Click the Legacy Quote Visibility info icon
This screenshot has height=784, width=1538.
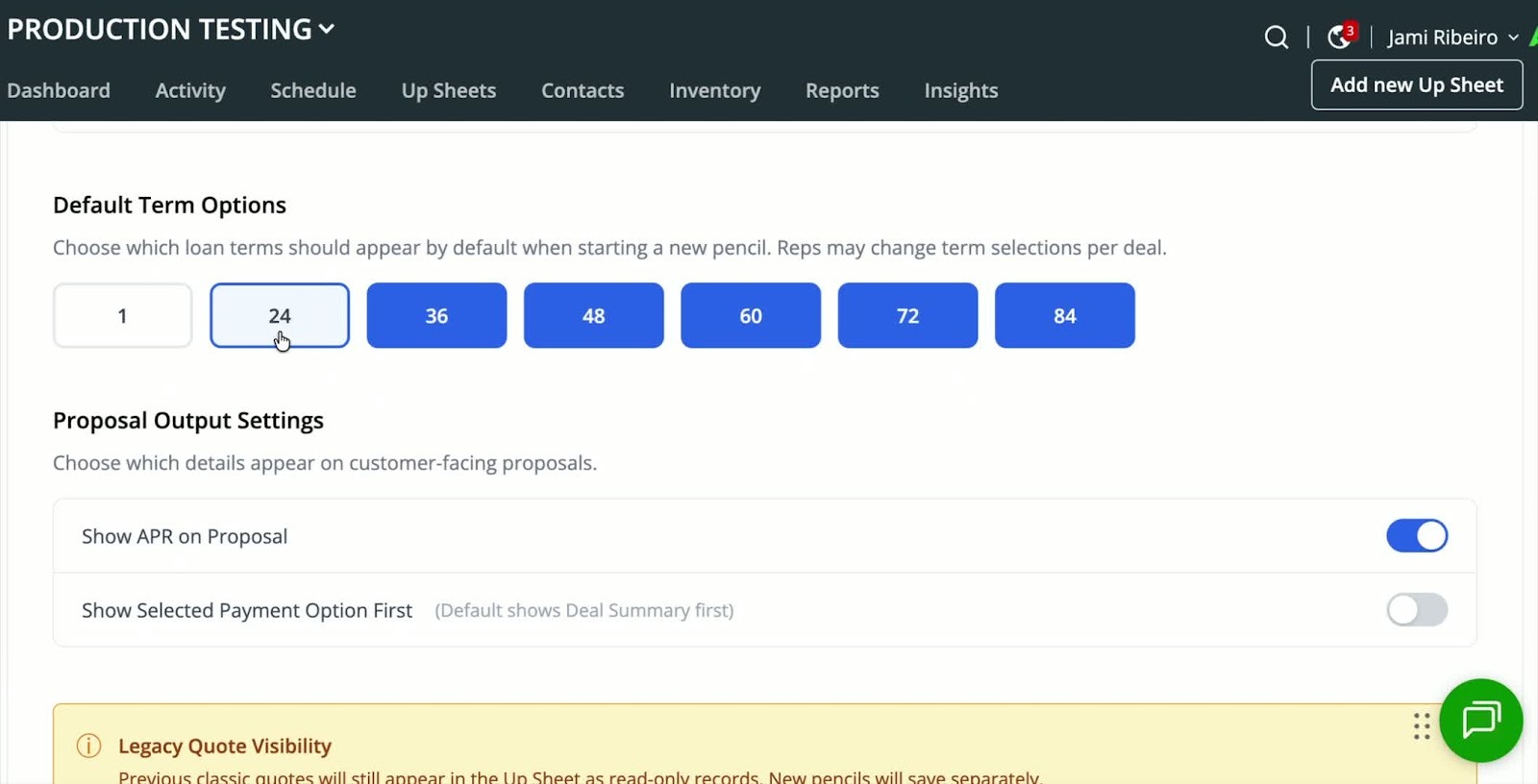coord(88,747)
